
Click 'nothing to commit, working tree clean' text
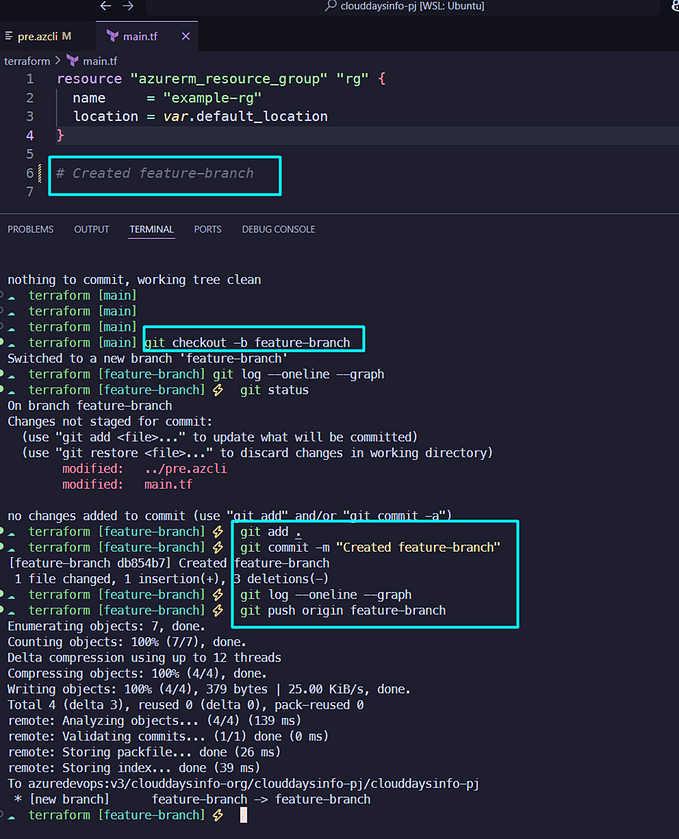[134, 280]
